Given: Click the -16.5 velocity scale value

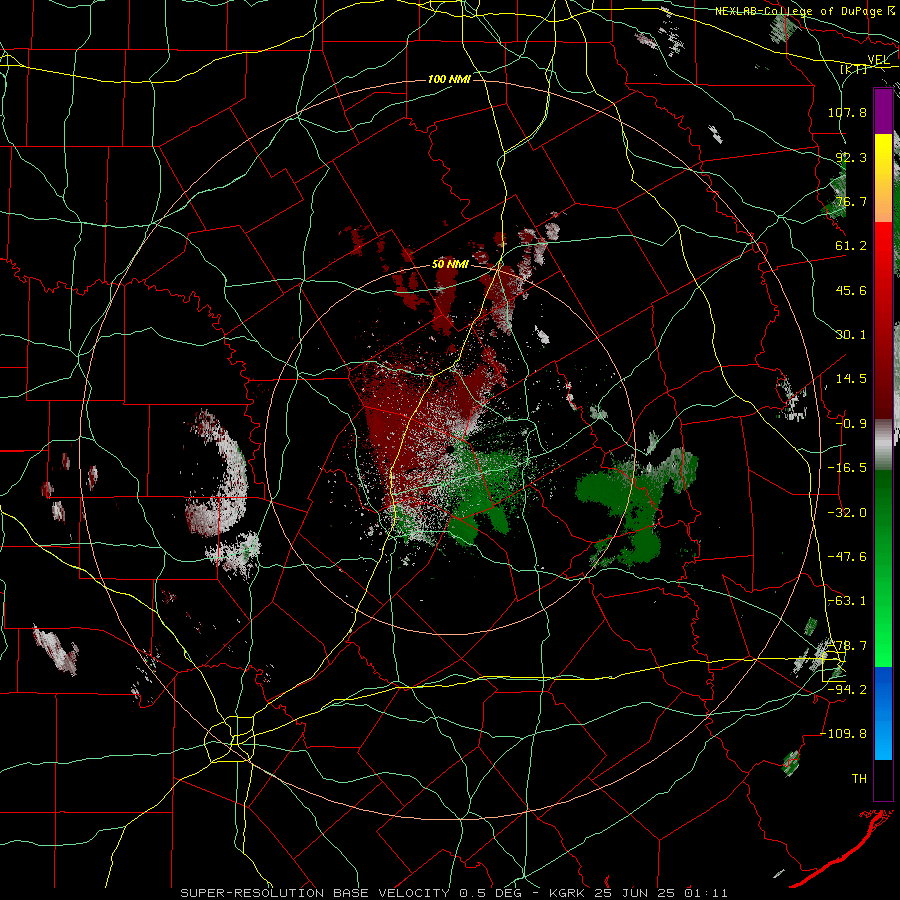Looking at the screenshot, I should [x=847, y=468].
